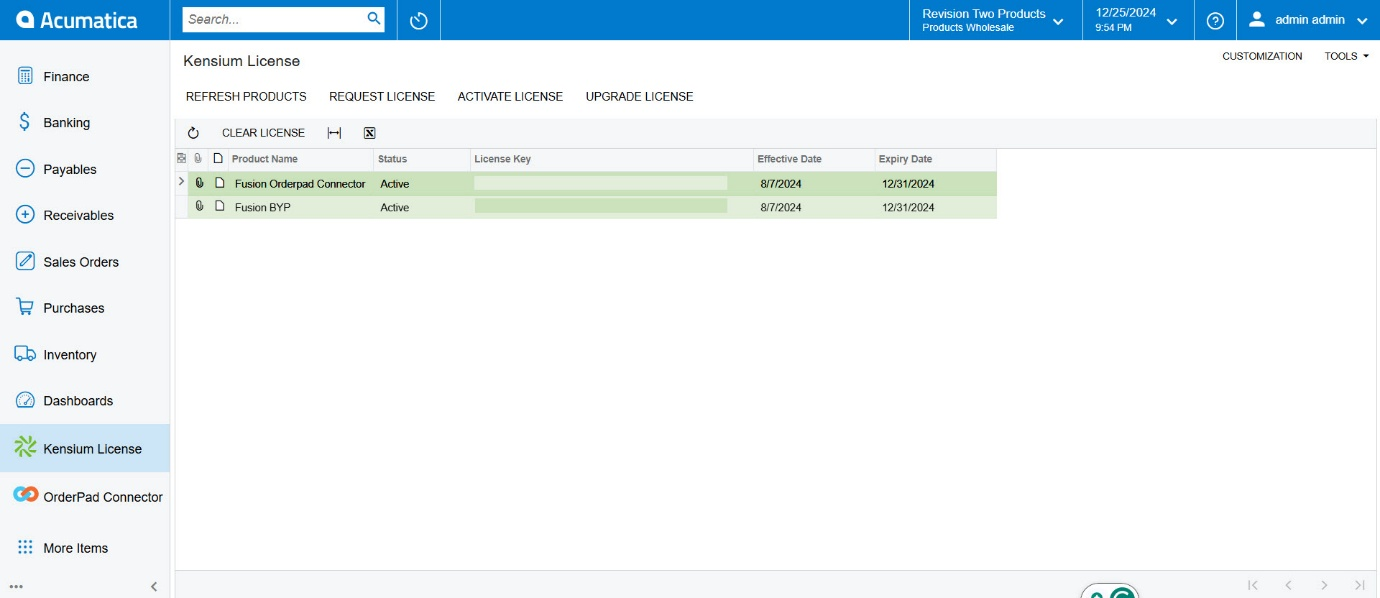Click the More Items grid icon
Image resolution: width=1380 pixels, height=598 pixels.
[26, 547]
